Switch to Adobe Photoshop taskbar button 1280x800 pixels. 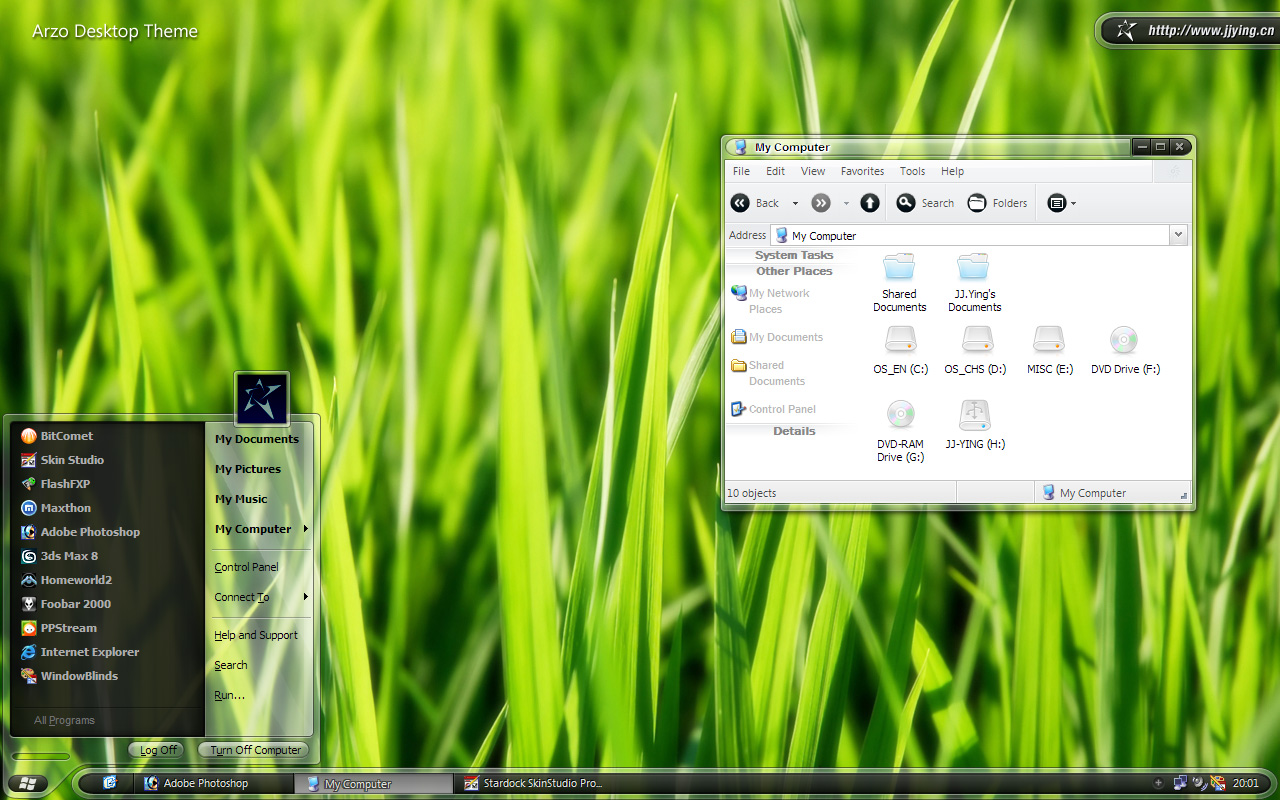click(214, 783)
